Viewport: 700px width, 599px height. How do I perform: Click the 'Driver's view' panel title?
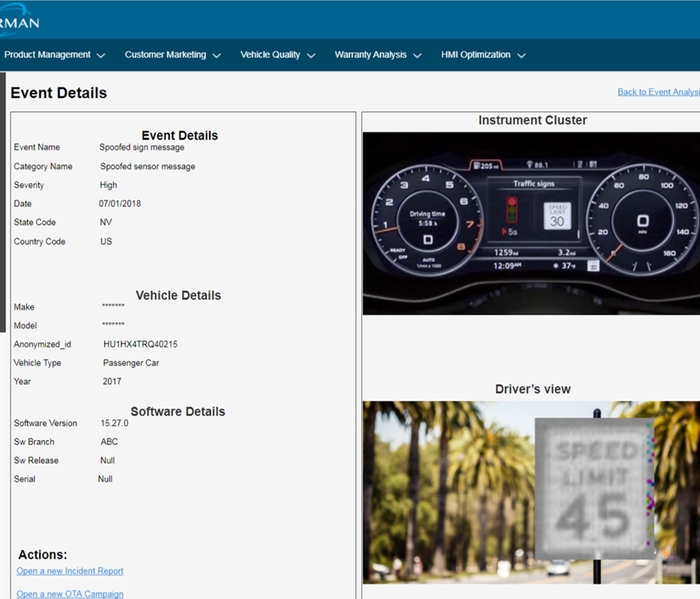pyautogui.click(x=533, y=389)
